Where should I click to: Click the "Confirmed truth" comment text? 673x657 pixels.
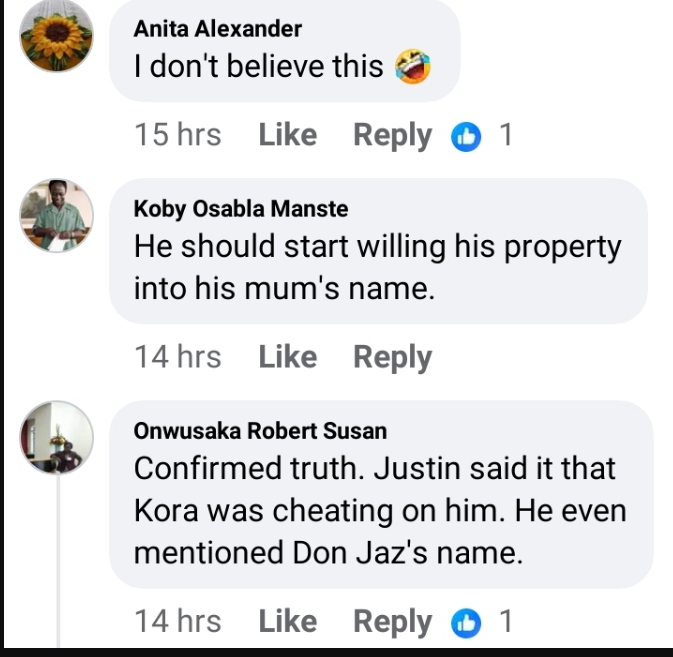click(x=379, y=510)
